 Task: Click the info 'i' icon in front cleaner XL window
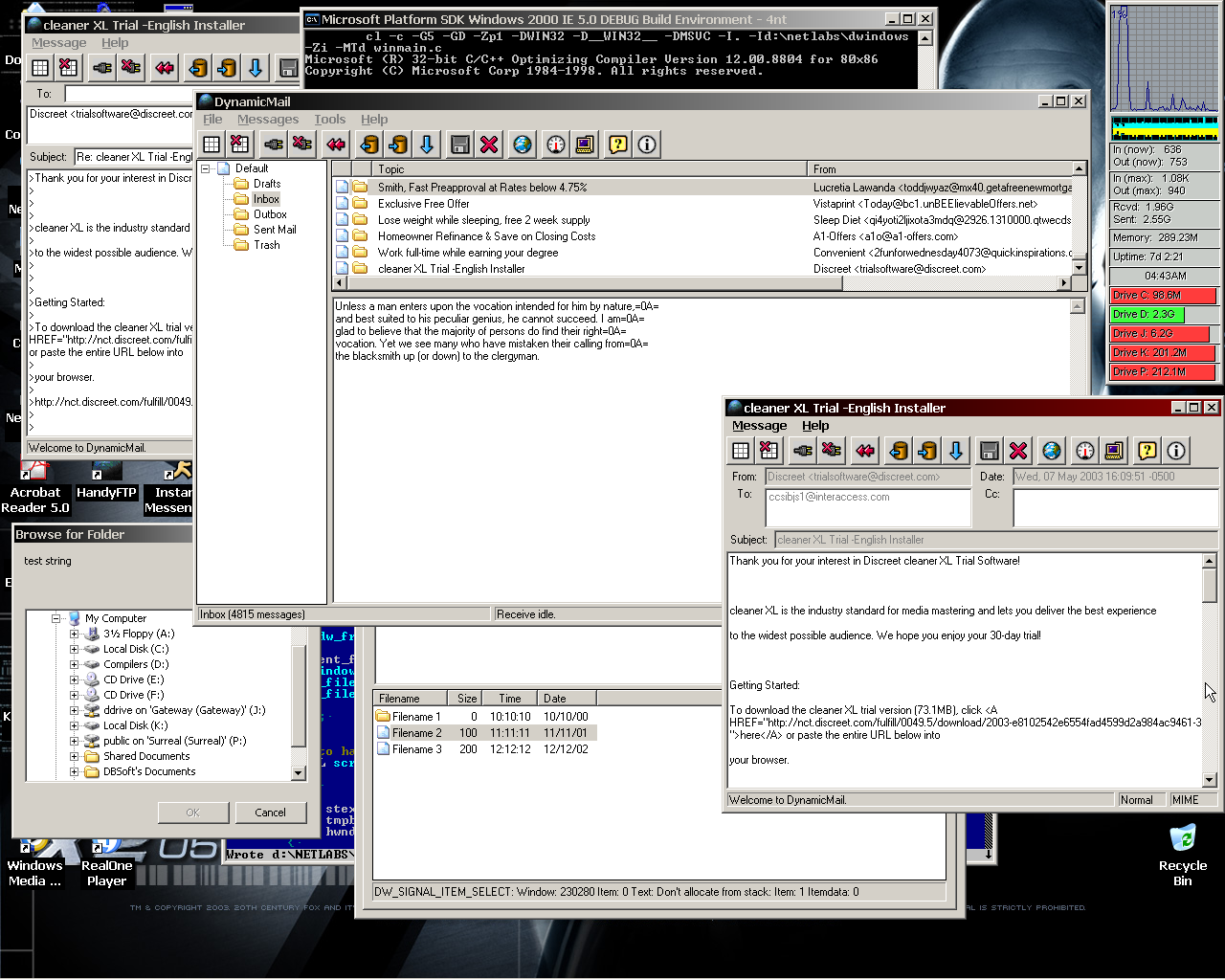click(x=1176, y=451)
